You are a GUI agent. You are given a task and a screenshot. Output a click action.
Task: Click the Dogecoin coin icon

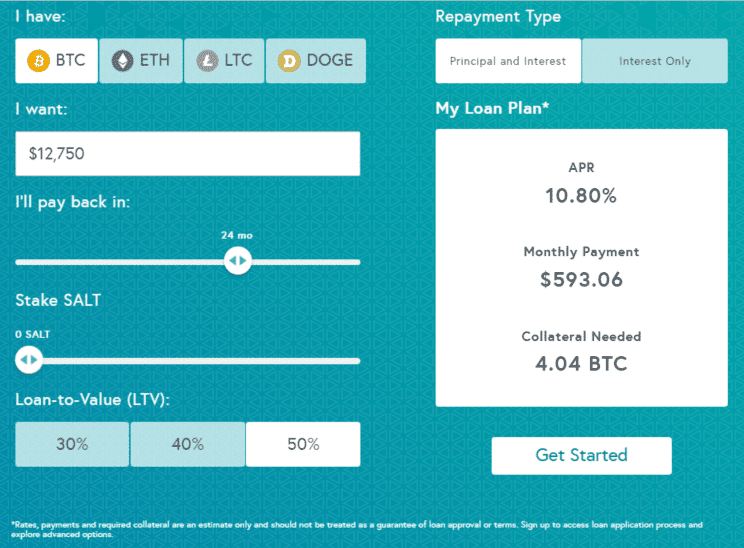(290, 61)
